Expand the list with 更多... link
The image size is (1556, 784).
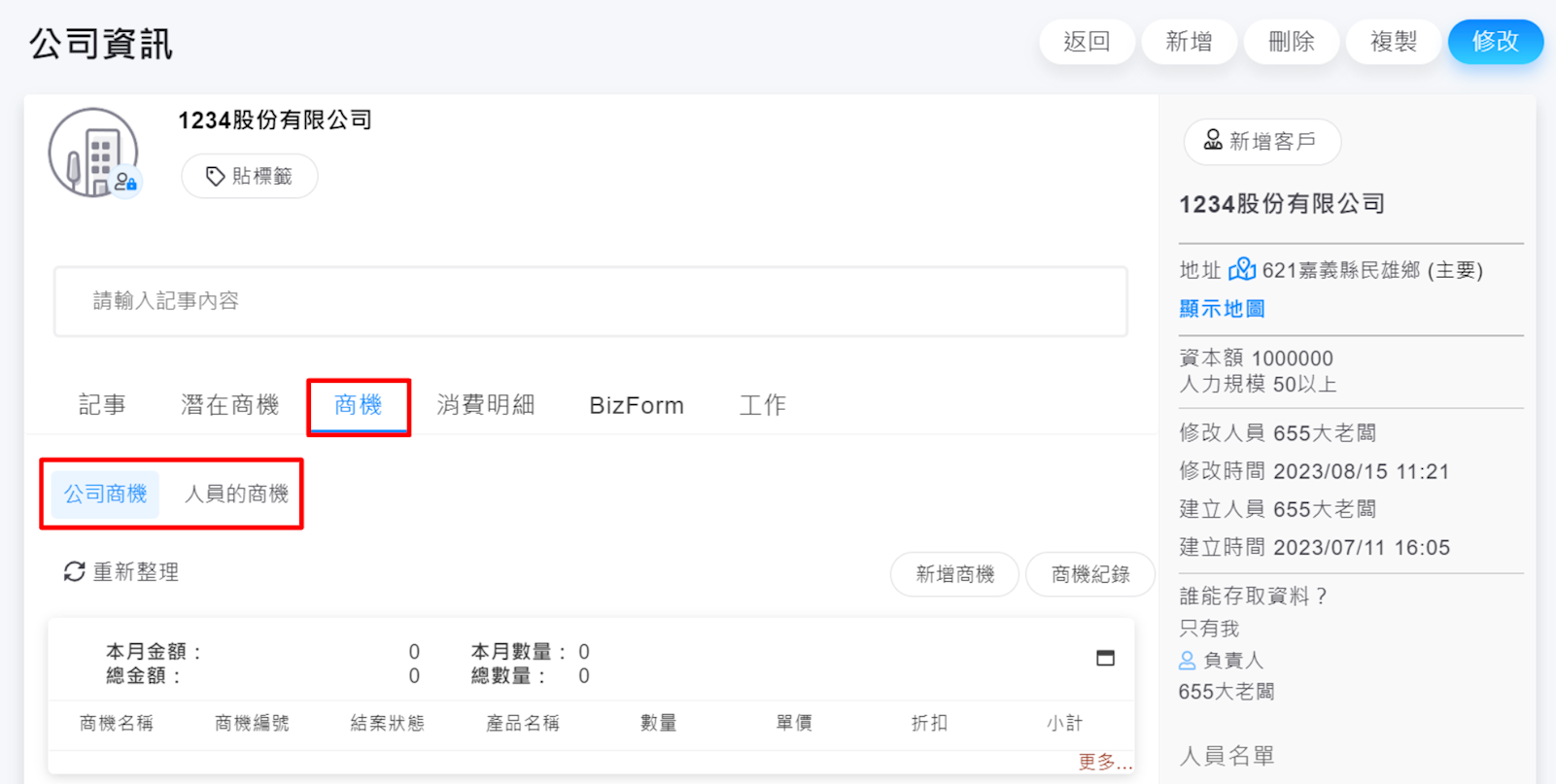1105,763
